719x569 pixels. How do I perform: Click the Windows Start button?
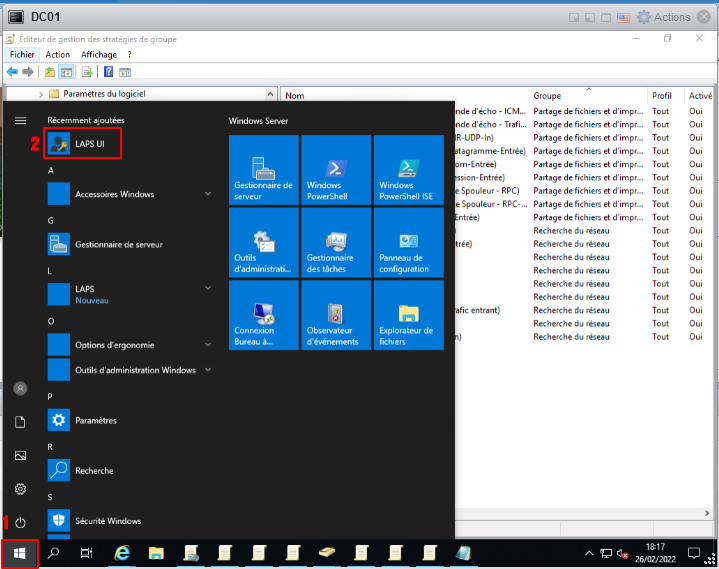[20, 552]
